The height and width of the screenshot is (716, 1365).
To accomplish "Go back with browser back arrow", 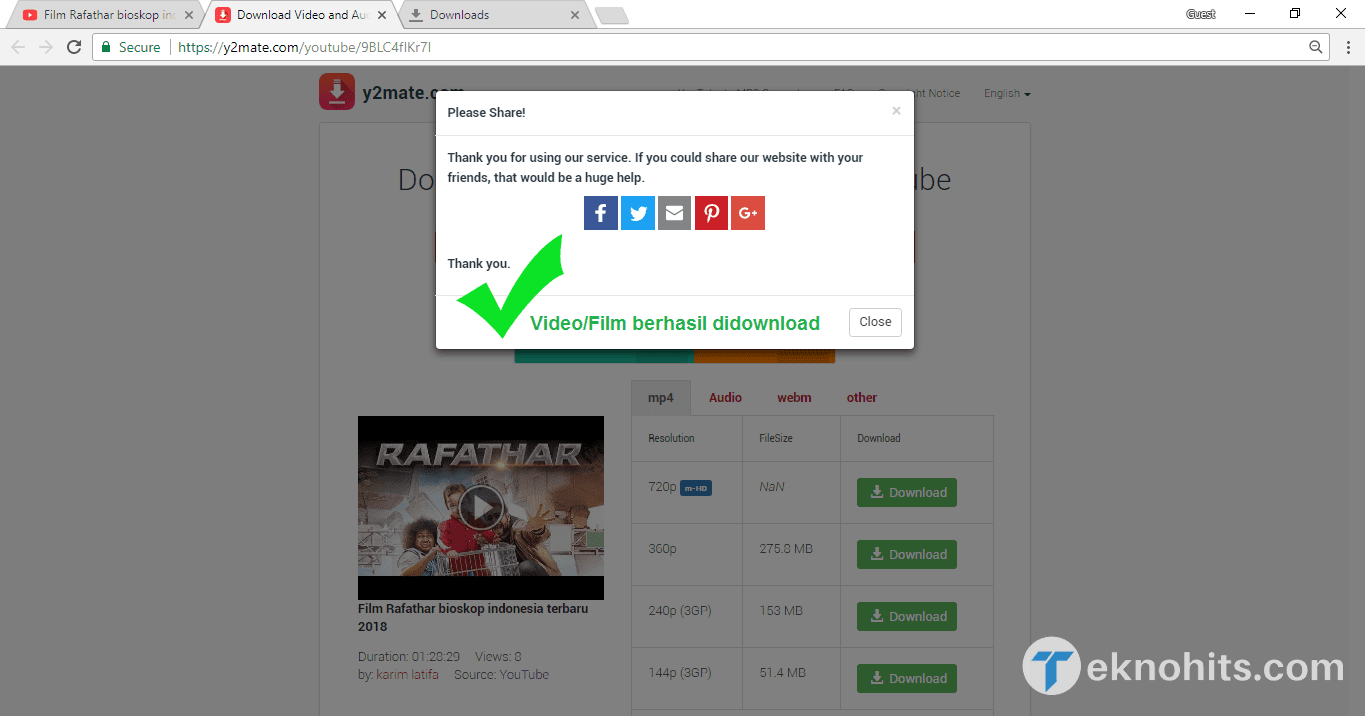I will [18, 47].
